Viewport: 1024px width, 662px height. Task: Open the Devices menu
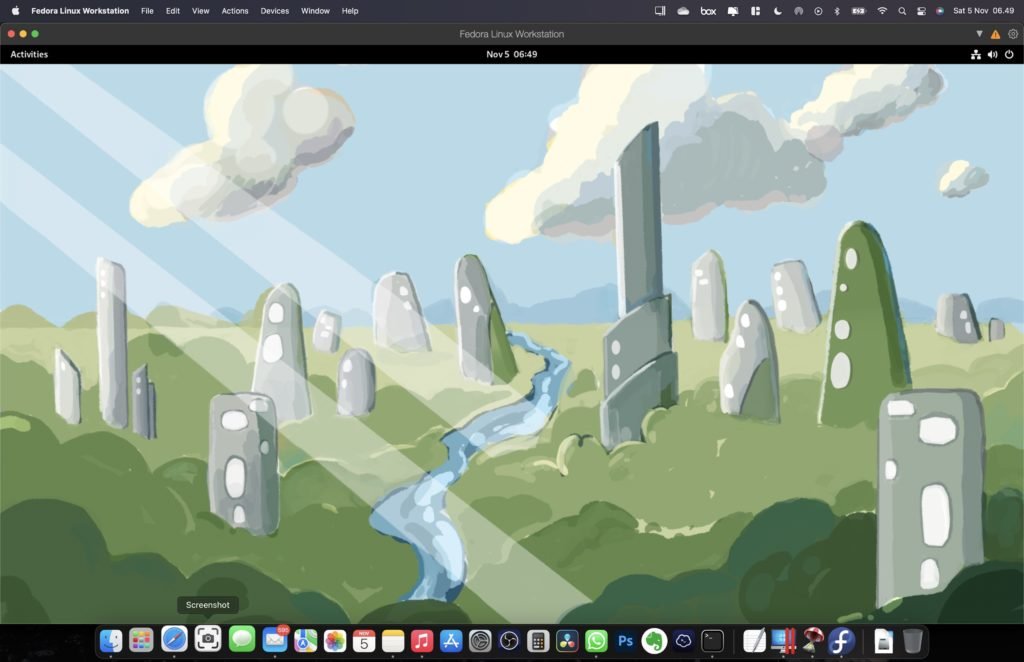click(x=274, y=11)
